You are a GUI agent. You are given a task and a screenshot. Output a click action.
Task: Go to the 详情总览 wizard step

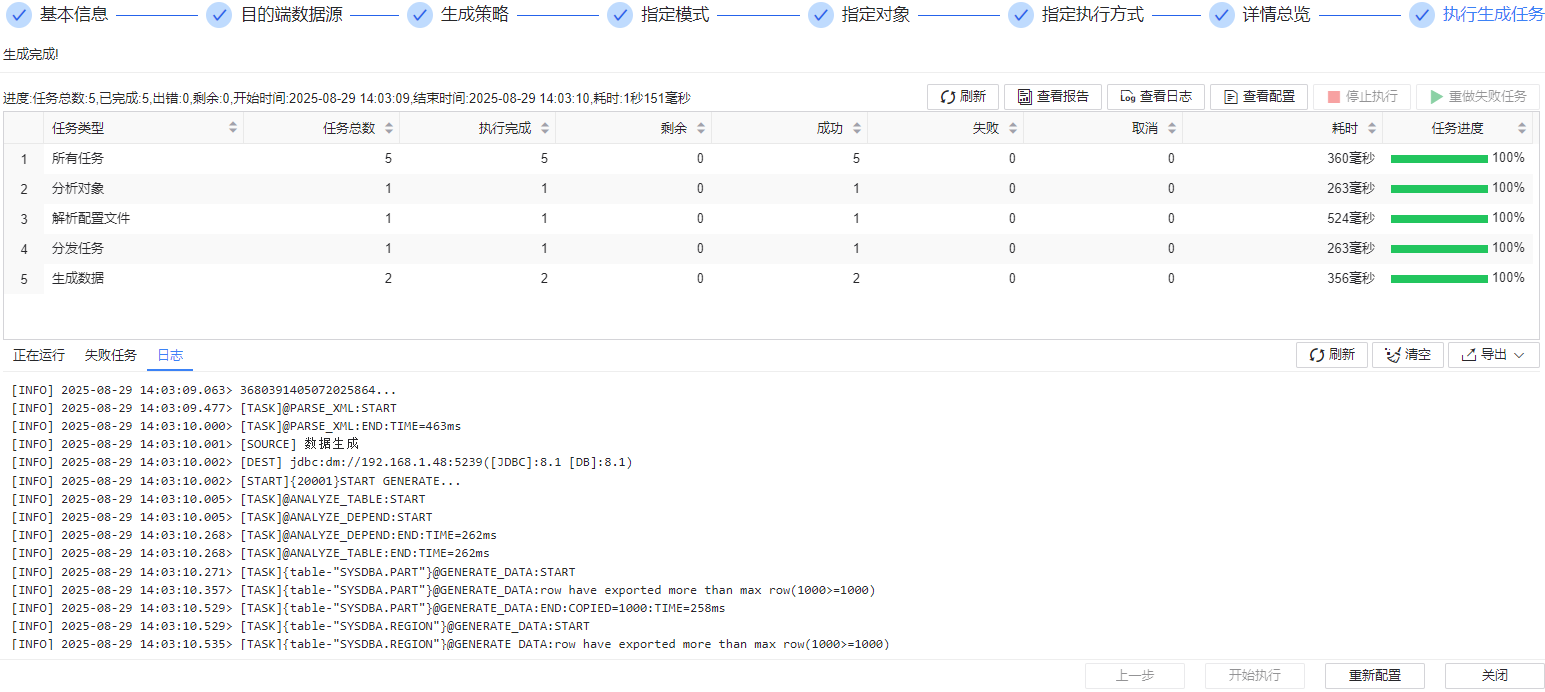point(1276,15)
